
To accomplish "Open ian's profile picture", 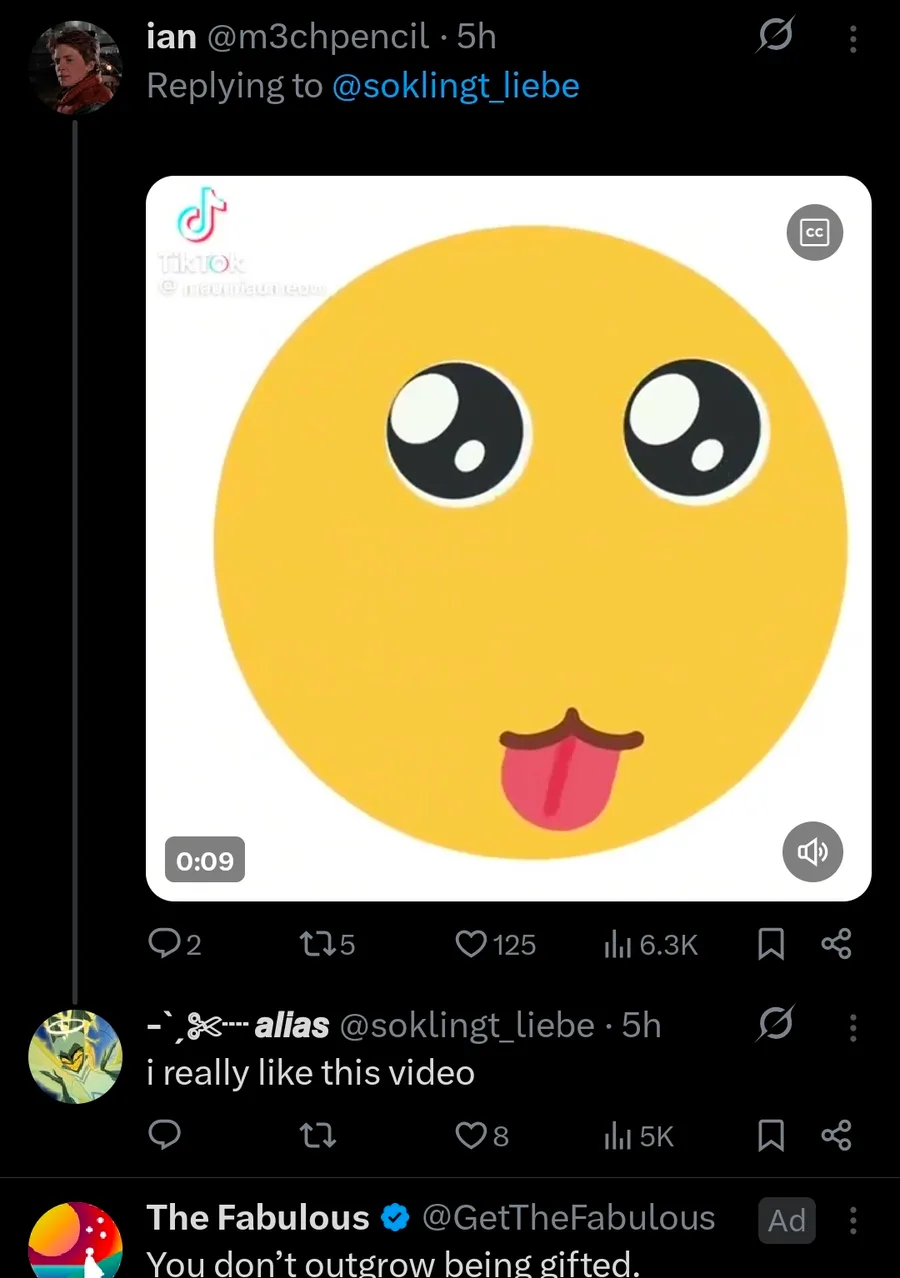I will click(75, 67).
